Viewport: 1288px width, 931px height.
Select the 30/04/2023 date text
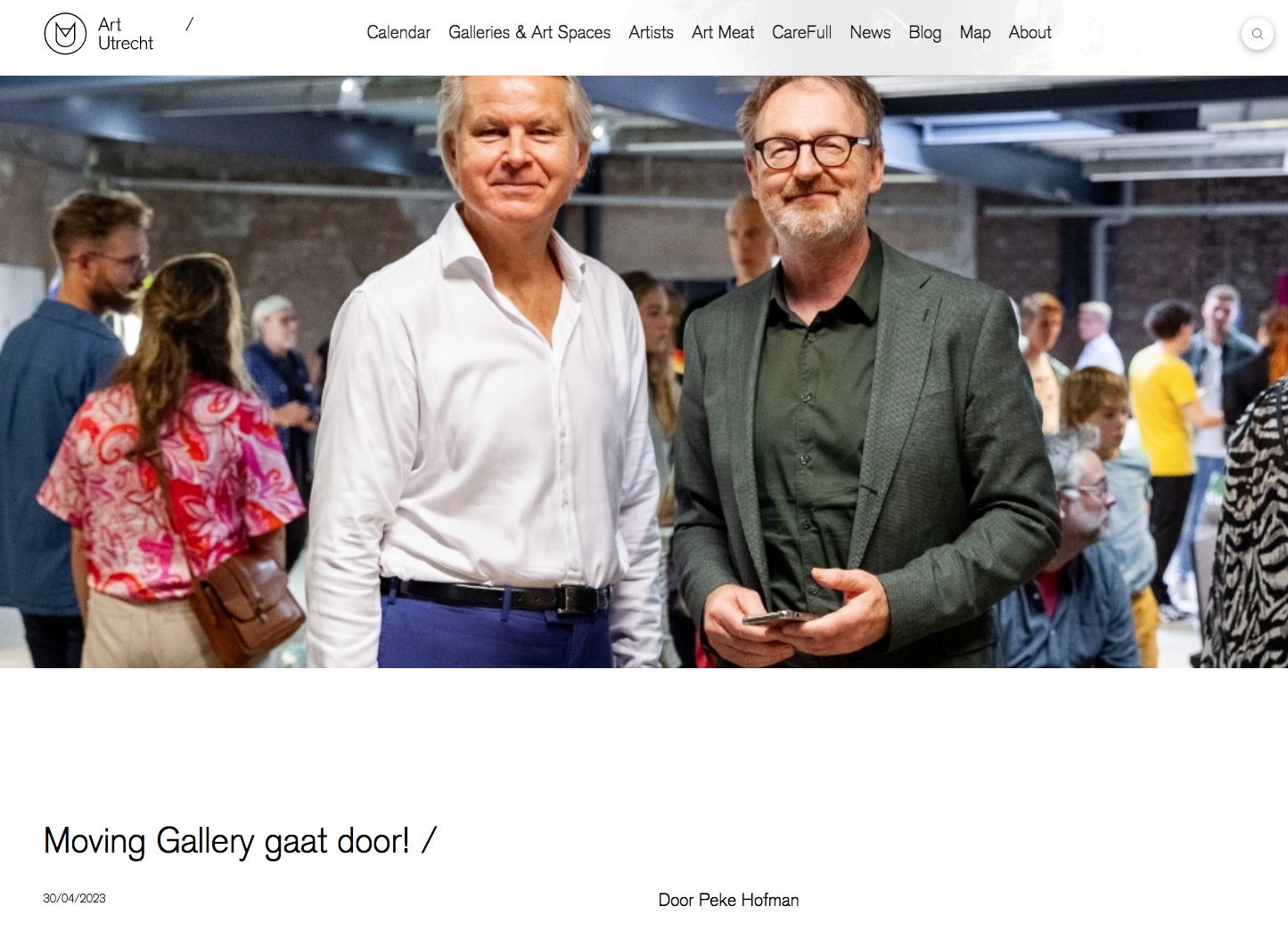coord(75,898)
